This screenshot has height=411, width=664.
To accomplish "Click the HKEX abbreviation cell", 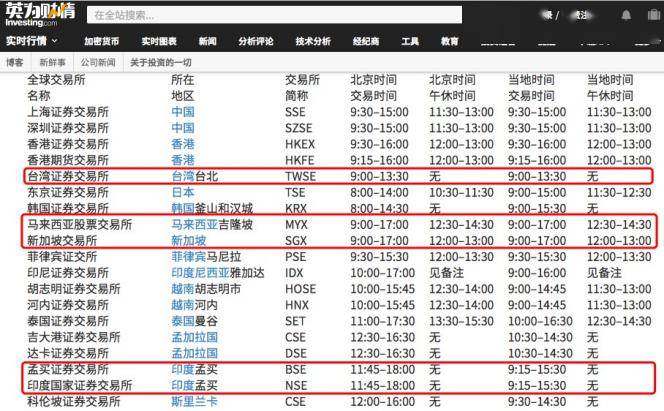I will (x=300, y=144).
